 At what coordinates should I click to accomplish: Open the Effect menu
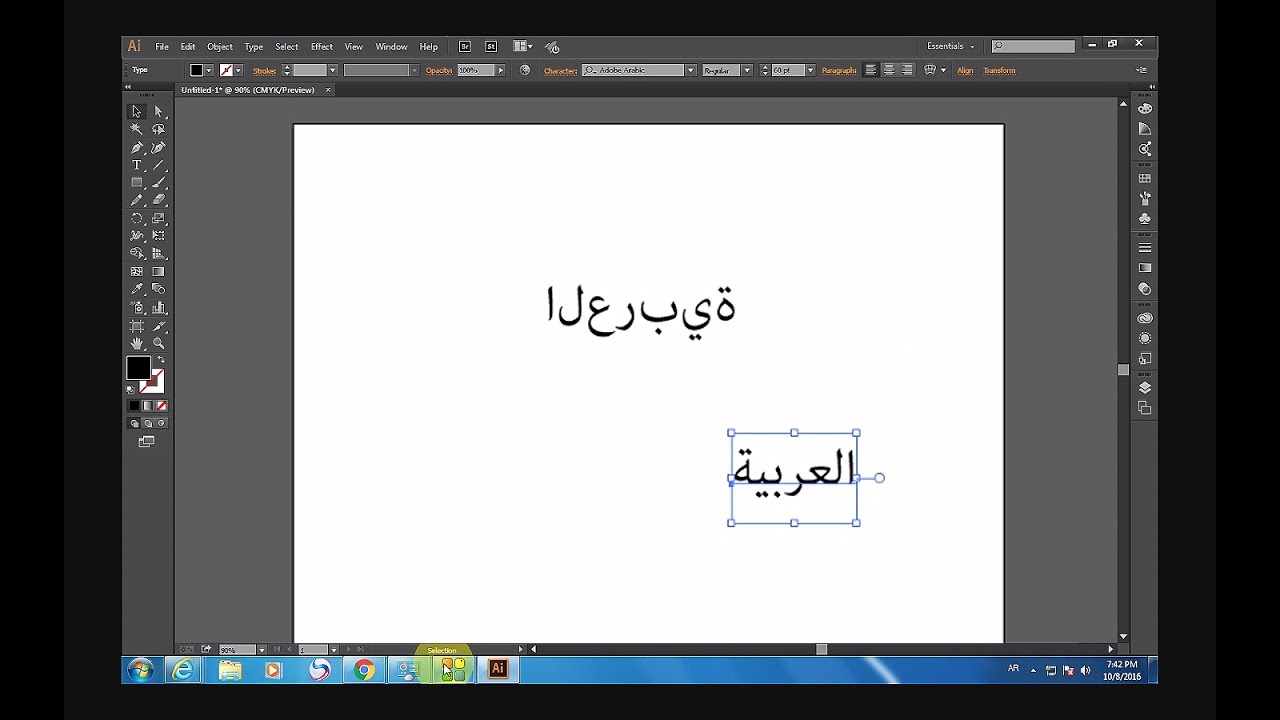322,47
